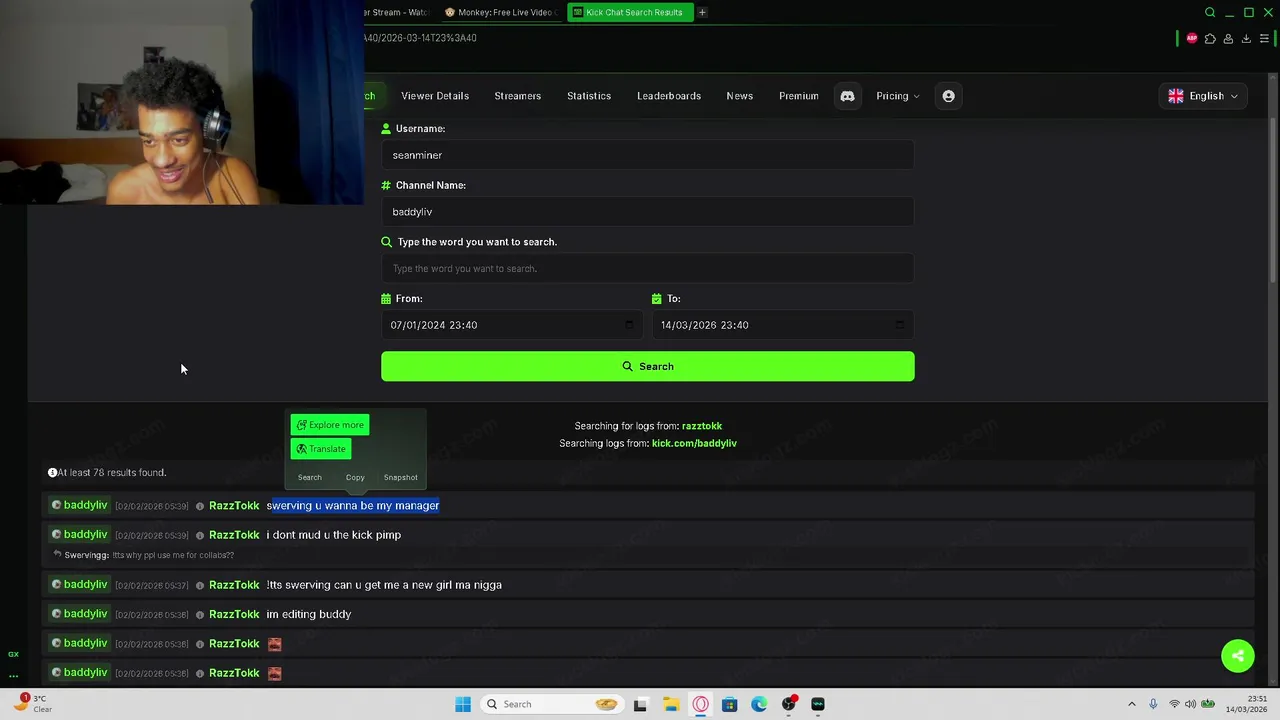The height and width of the screenshot is (720, 1280).
Task: Open the browser tab search magnifier icon
Action: click(x=1210, y=12)
